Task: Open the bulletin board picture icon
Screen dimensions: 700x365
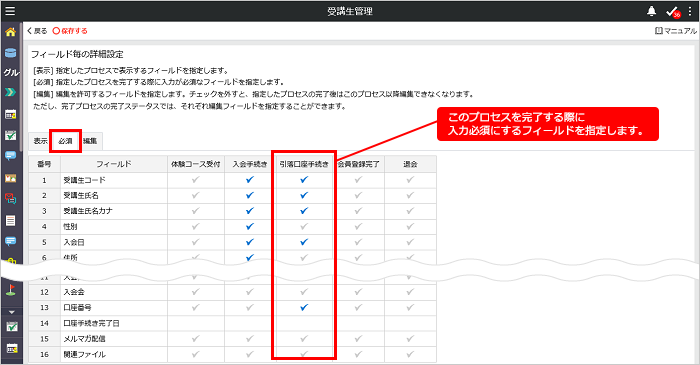Action: (x=10, y=178)
